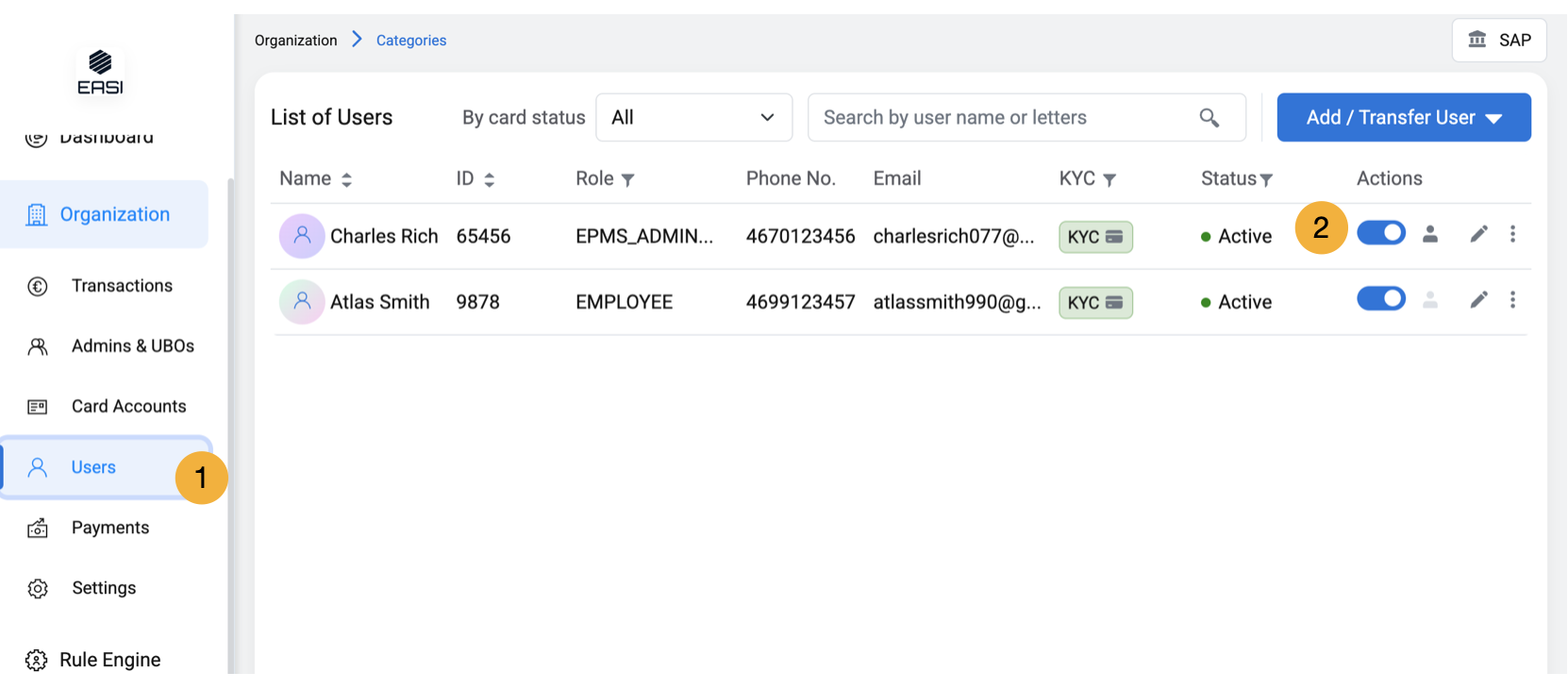
Task: Click the Role column filter icon
Action: (x=628, y=179)
